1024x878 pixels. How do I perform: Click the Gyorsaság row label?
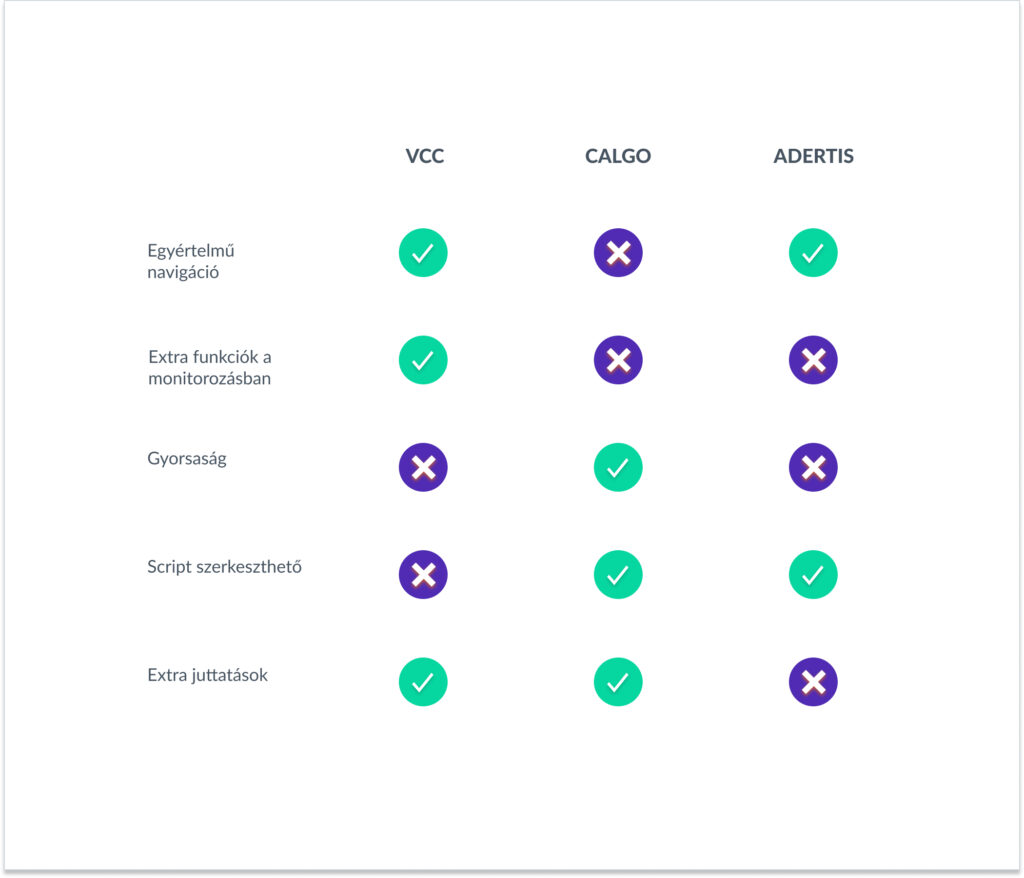[187, 460]
